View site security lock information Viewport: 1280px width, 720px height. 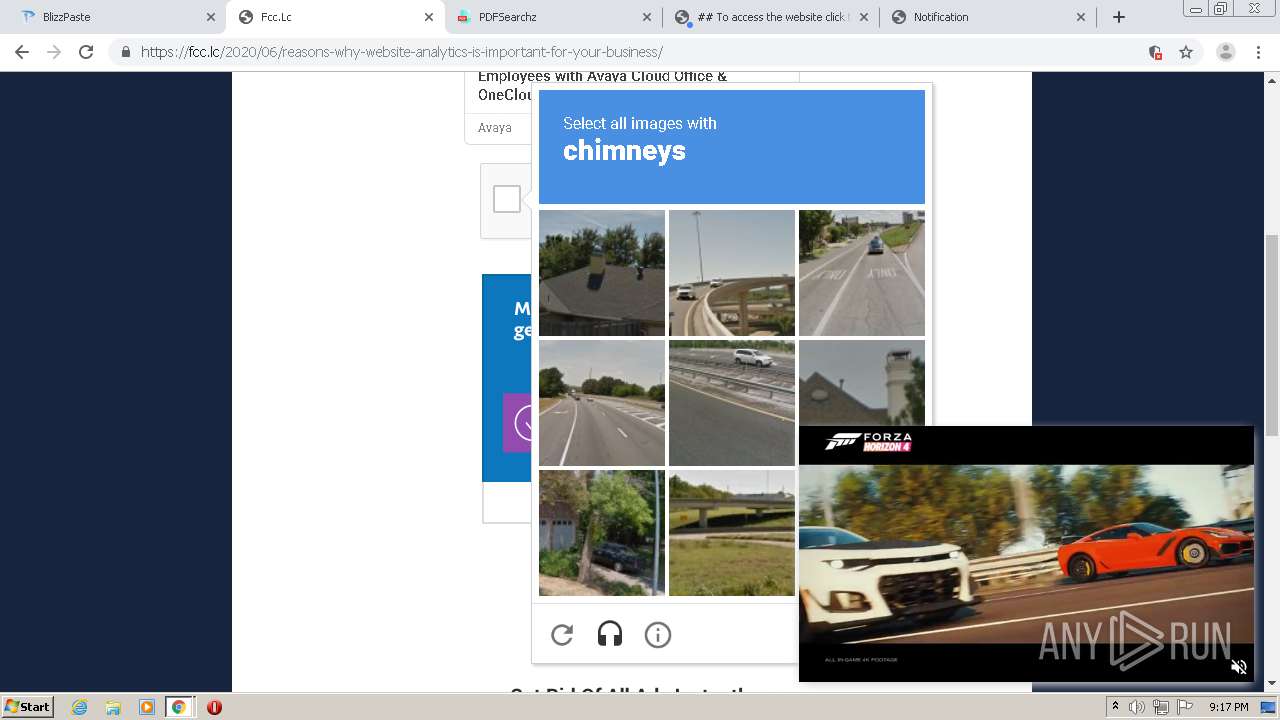[125, 52]
